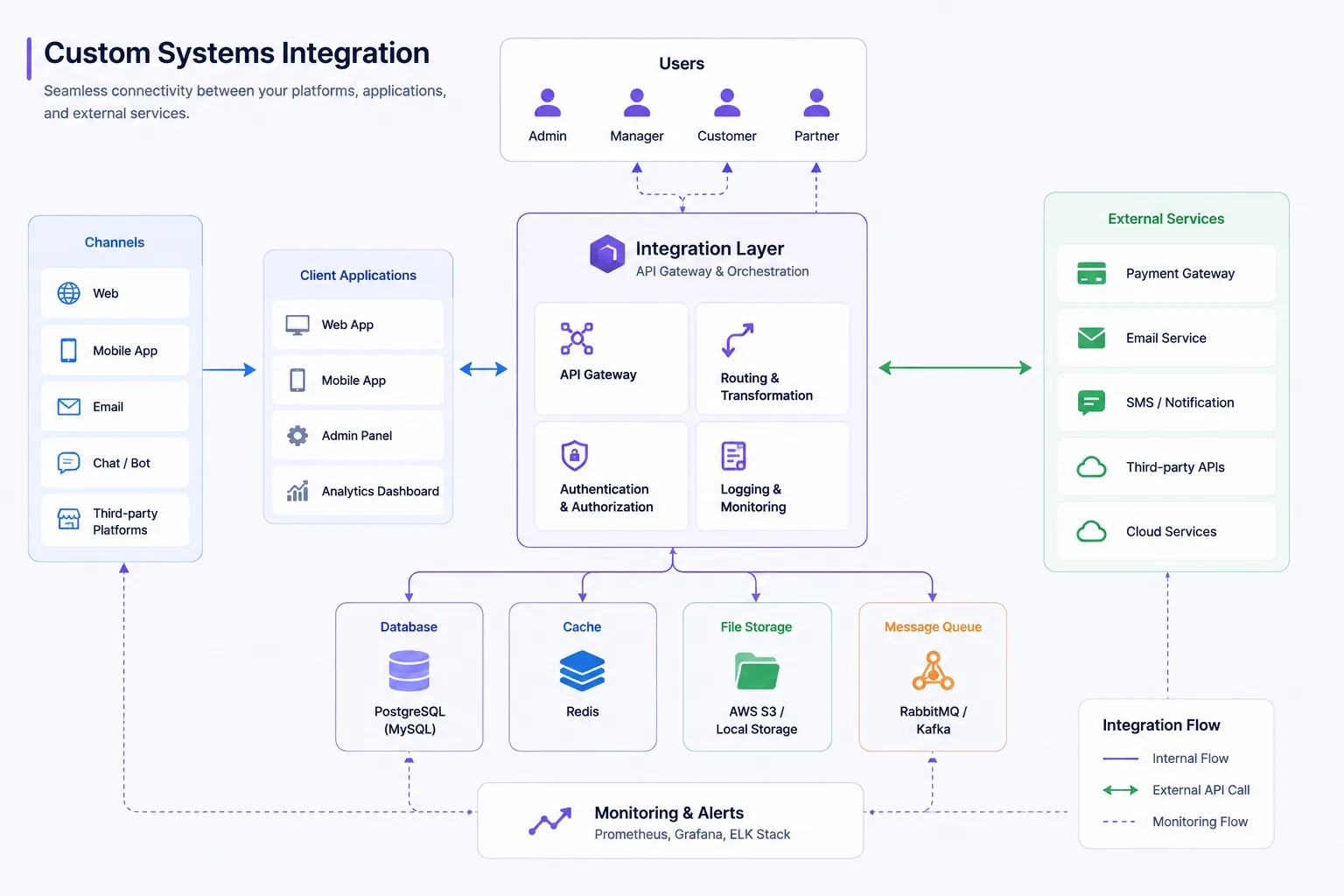Click the Channels panel heading
The width and height of the screenshot is (1344, 896).
pyautogui.click(x=115, y=242)
